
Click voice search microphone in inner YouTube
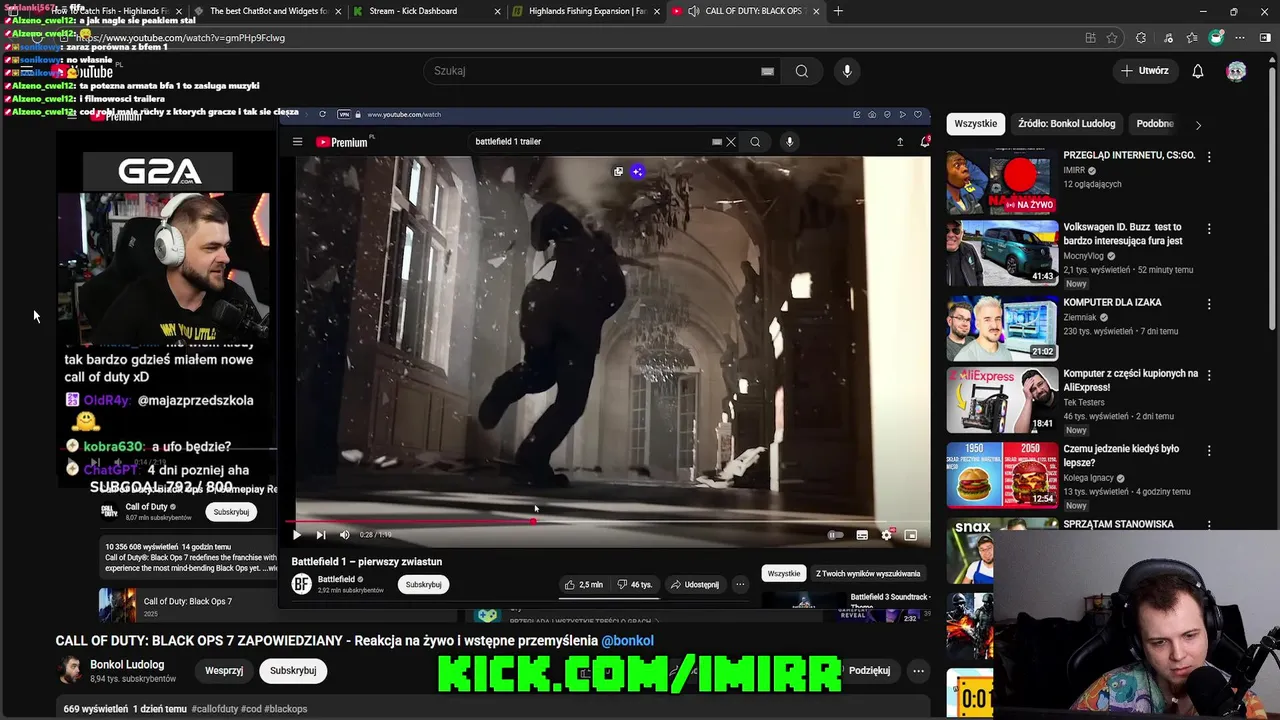pyautogui.click(x=789, y=142)
